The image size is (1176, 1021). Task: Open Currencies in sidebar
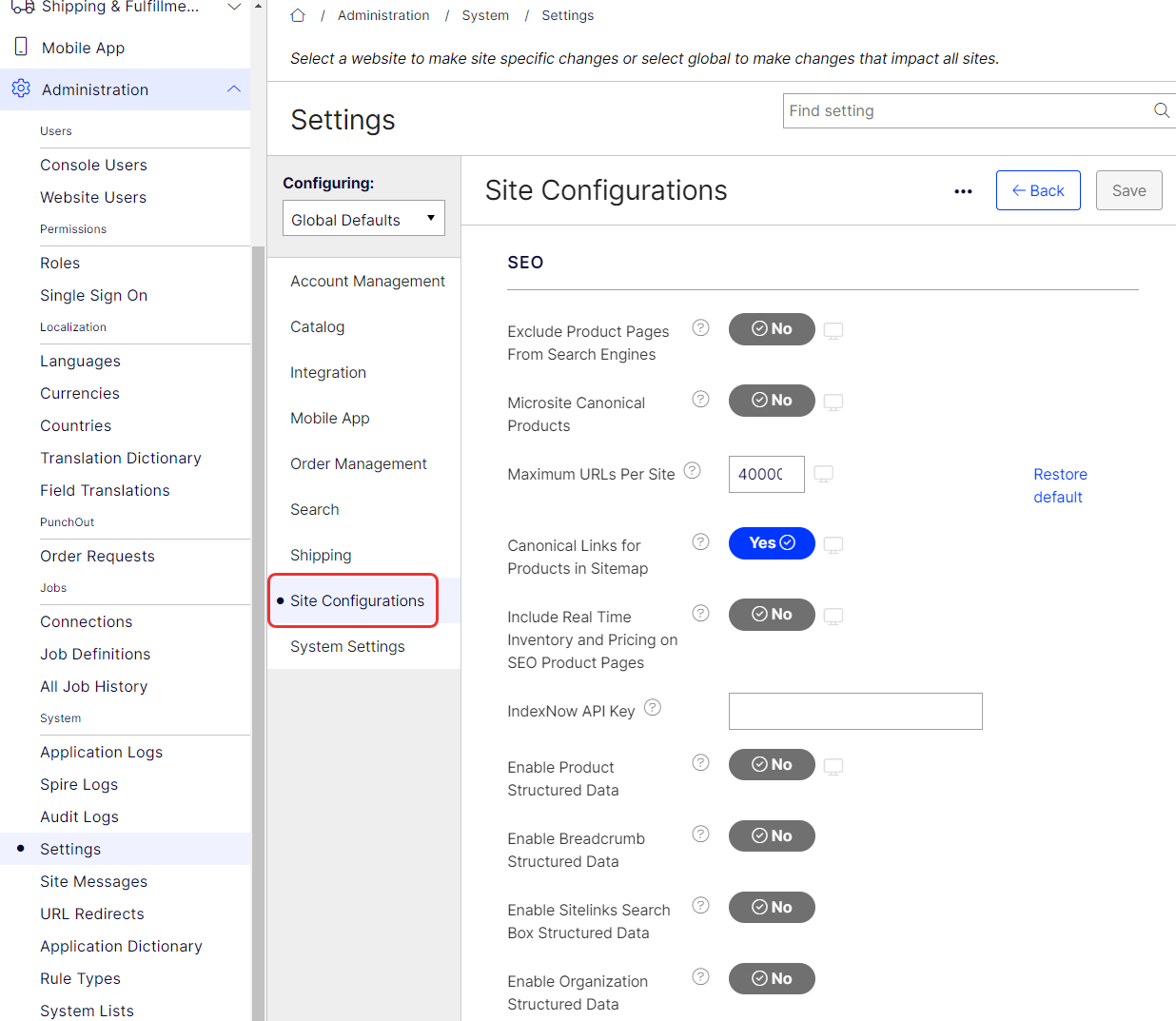(80, 393)
